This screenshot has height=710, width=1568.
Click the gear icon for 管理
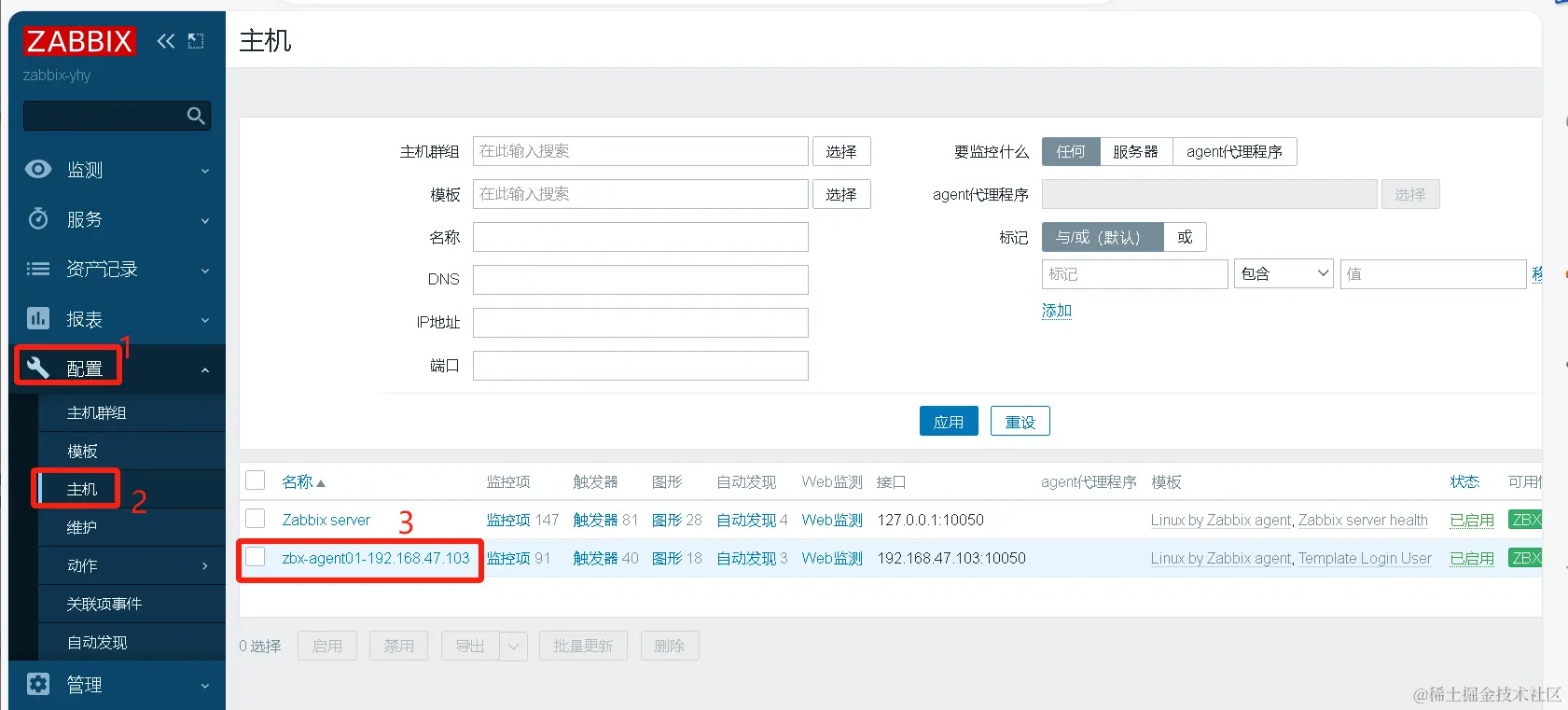click(38, 684)
